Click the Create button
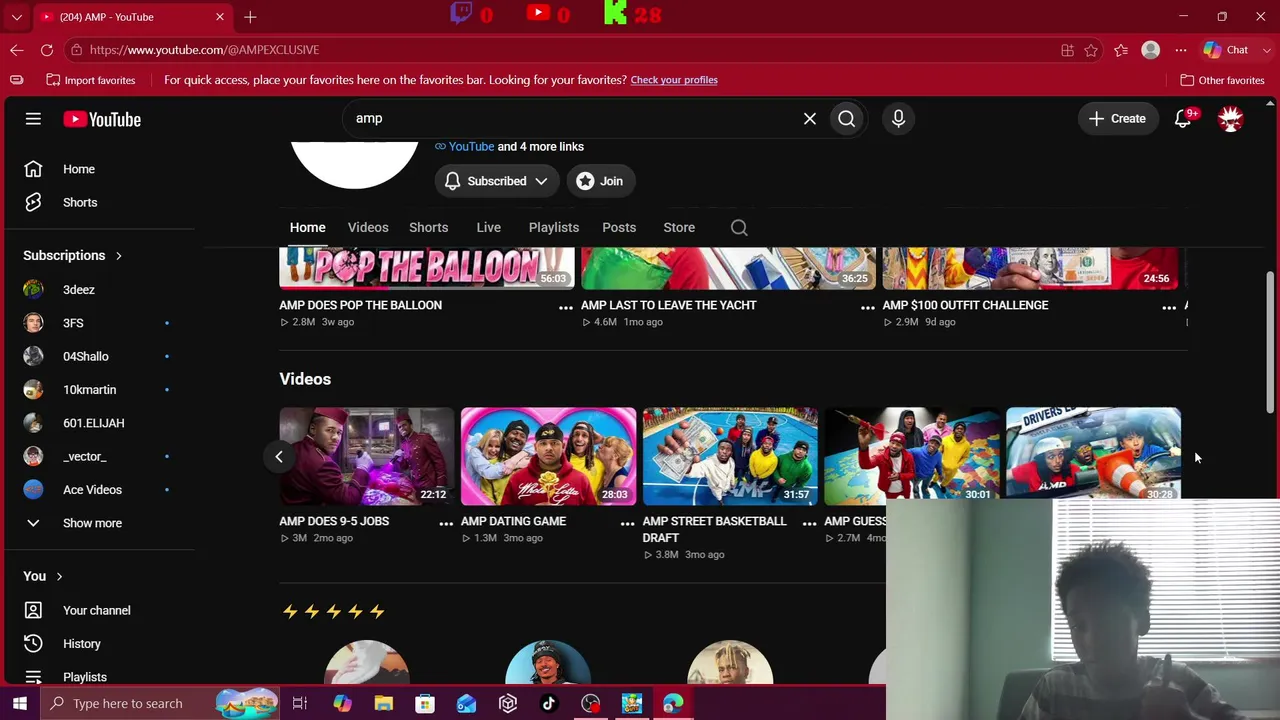The width and height of the screenshot is (1280, 720). [1117, 119]
